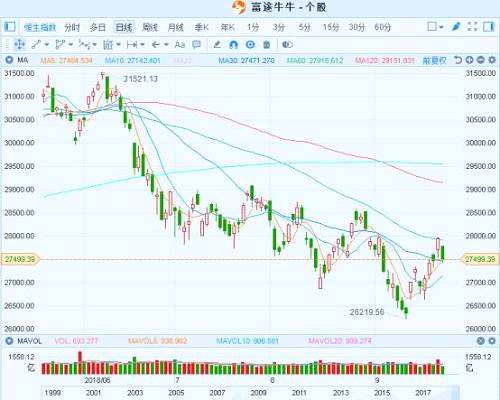Toggle the left sidebar panel icon
The image size is (500, 400).
[x=10, y=27]
